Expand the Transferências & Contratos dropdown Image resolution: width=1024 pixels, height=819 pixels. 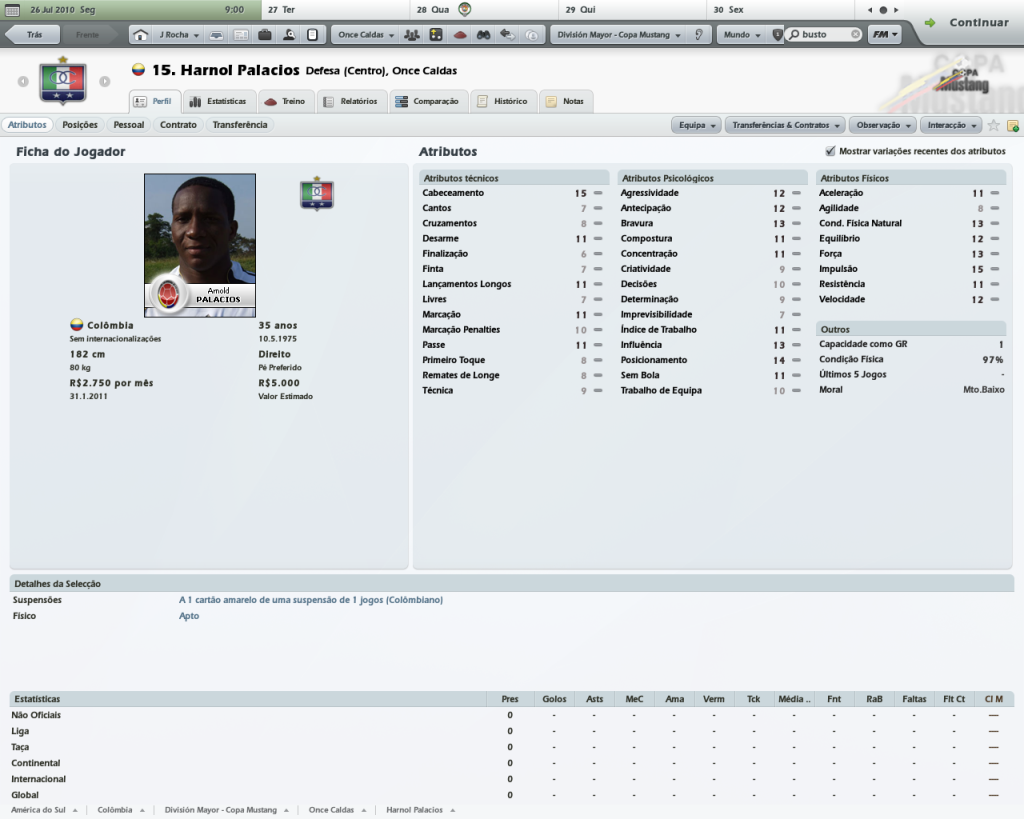coord(785,126)
